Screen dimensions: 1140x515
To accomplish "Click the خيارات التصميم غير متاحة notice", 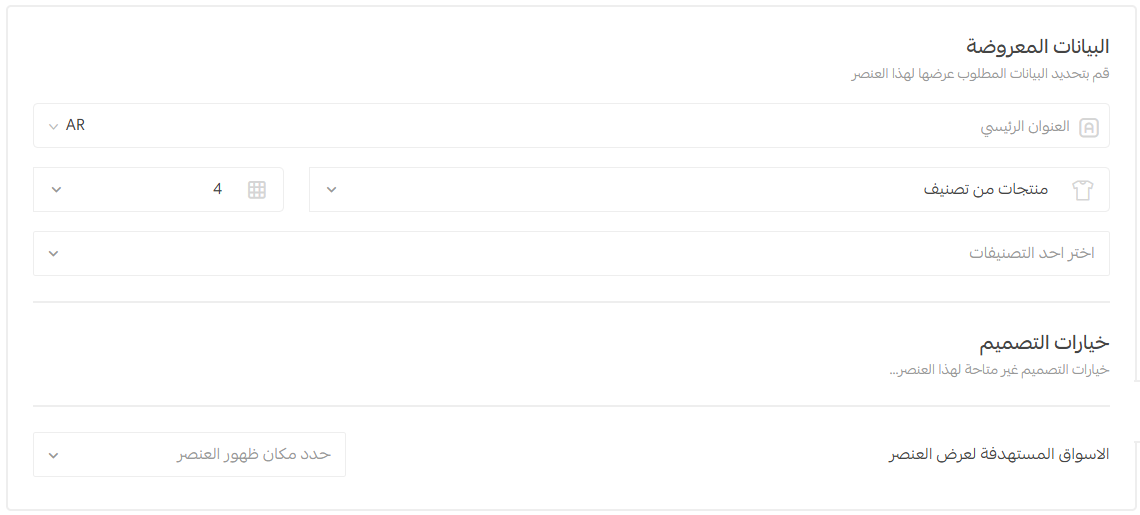I will coord(999,371).
